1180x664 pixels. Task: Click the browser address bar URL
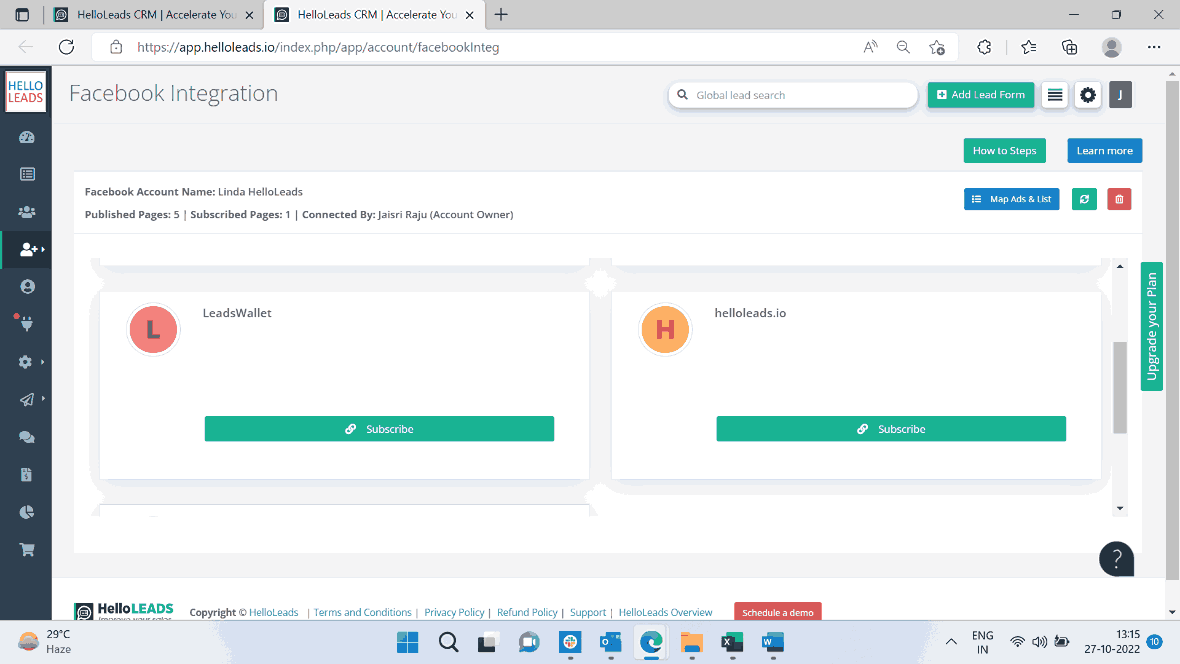click(318, 47)
